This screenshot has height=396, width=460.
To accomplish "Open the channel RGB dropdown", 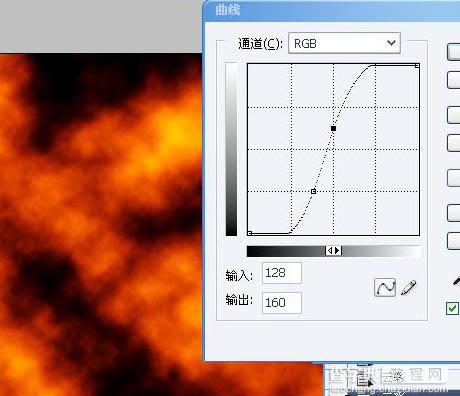I will pyautogui.click(x=344, y=43).
